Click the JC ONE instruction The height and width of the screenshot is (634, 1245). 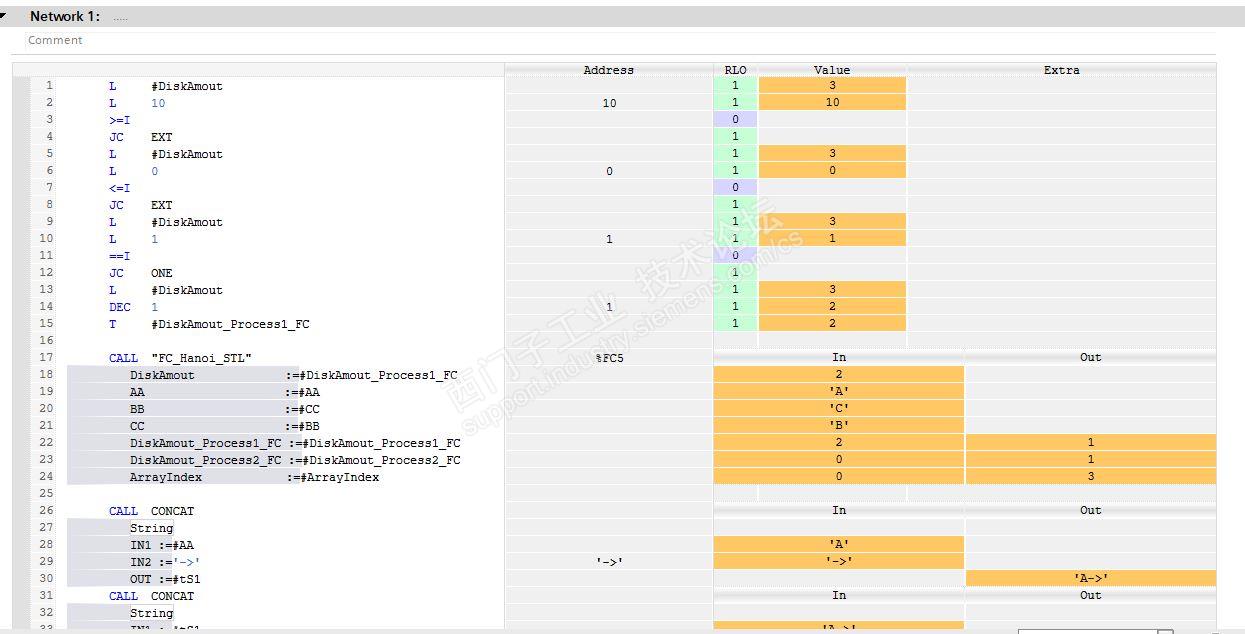click(140, 273)
